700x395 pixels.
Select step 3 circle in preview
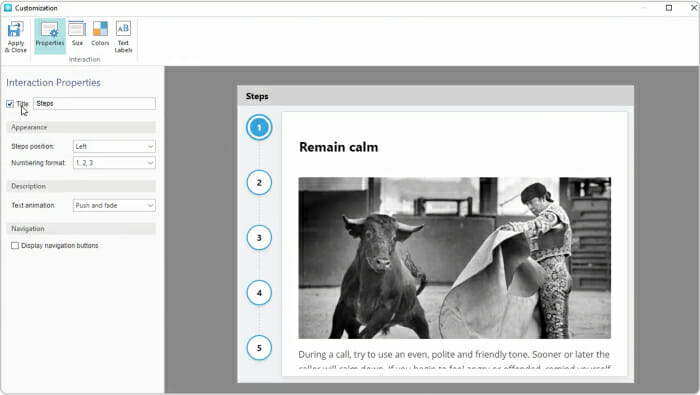[x=259, y=238]
